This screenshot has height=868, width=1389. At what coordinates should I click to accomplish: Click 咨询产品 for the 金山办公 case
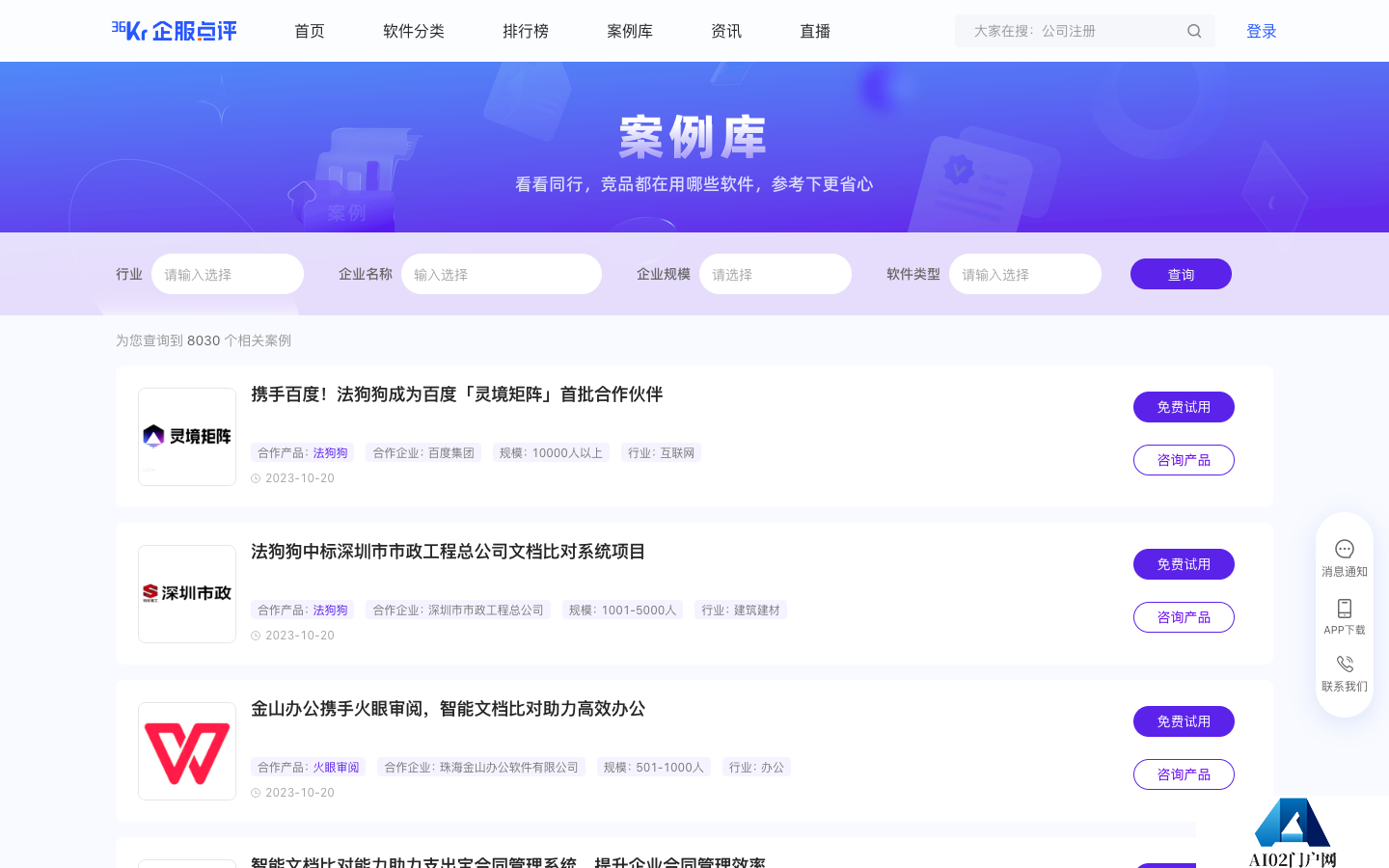point(1184,774)
